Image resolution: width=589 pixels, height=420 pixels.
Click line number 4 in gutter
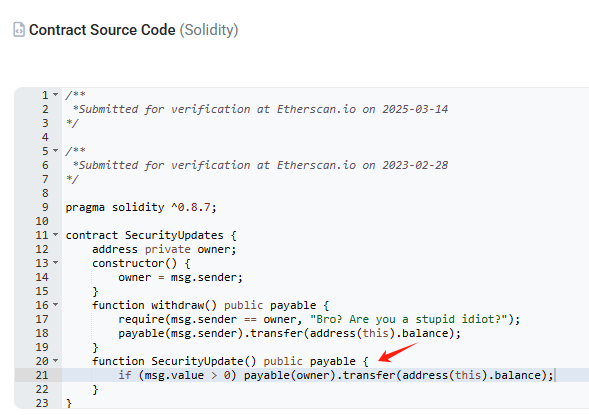tap(45, 137)
